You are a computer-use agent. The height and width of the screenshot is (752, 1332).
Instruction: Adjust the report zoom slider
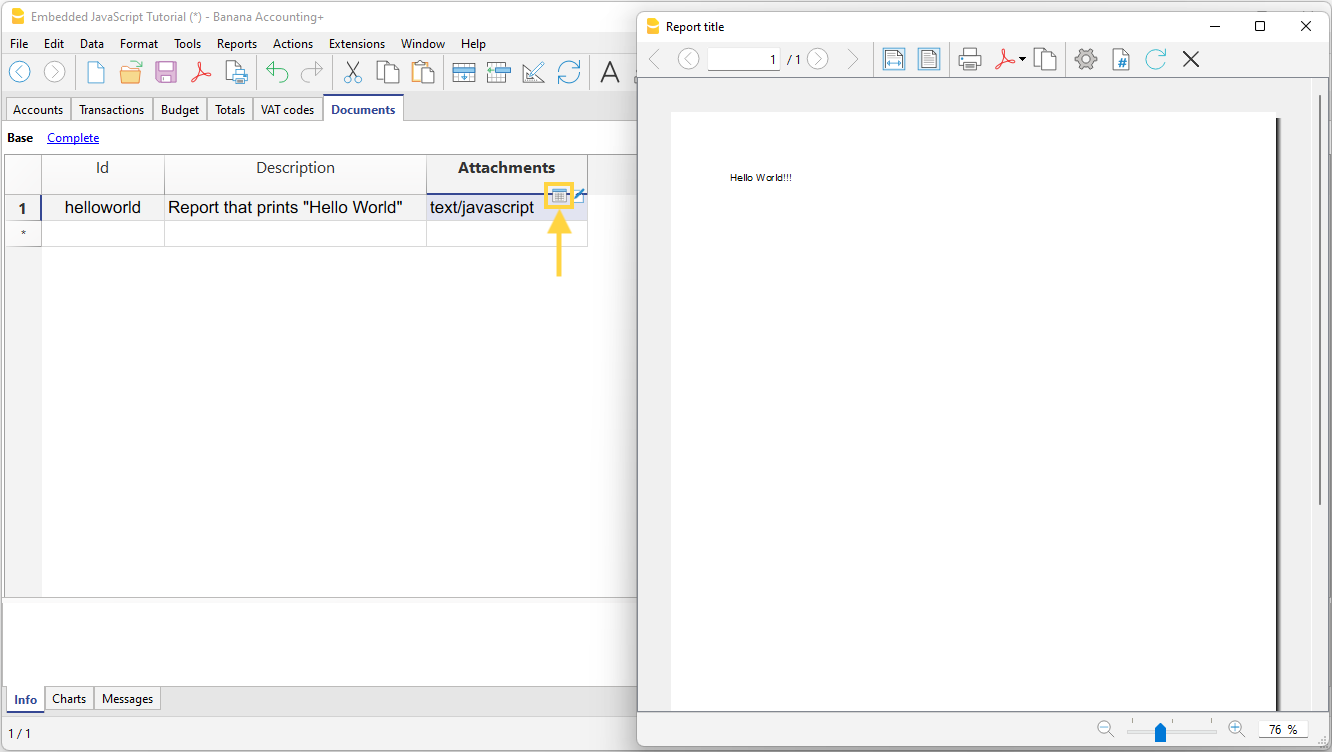[x=1160, y=731]
